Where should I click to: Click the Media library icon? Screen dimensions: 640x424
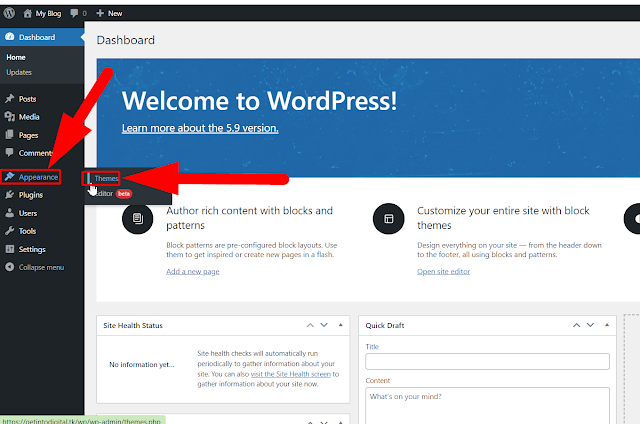pos(9,117)
